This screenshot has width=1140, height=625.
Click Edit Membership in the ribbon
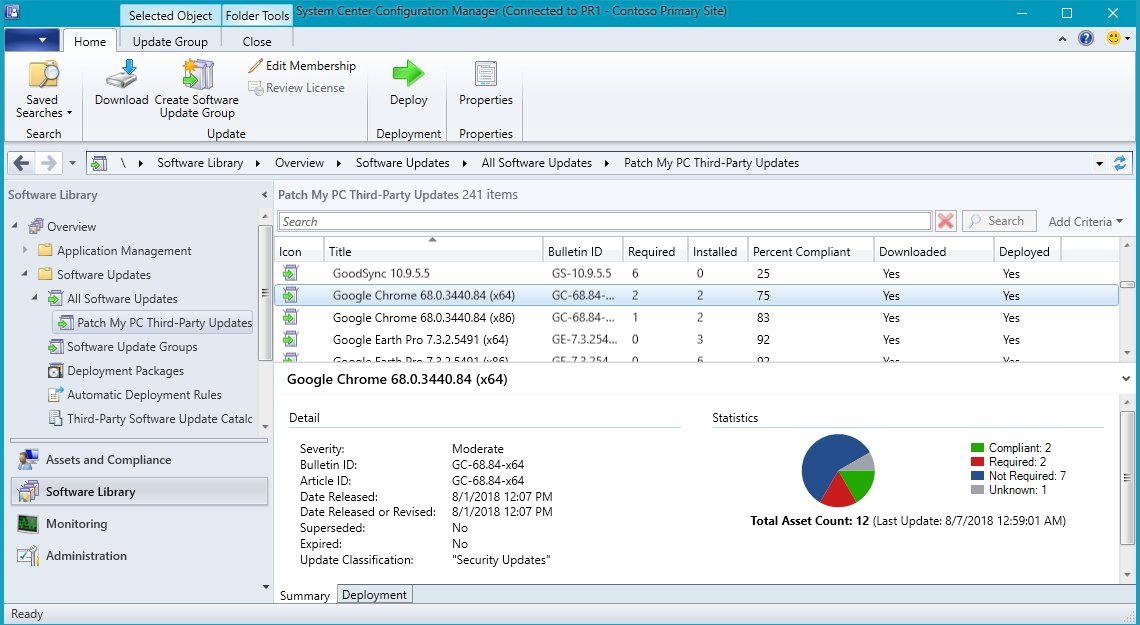pyautogui.click(x=302, y=65)
